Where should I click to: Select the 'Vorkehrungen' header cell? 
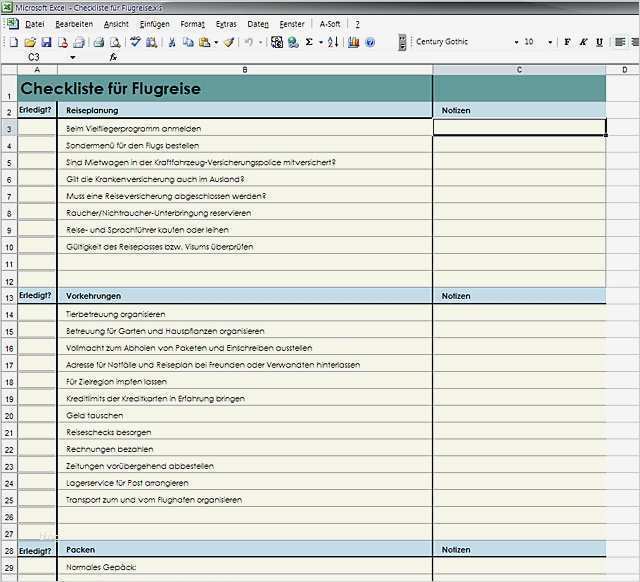click(x=245, y=296)
